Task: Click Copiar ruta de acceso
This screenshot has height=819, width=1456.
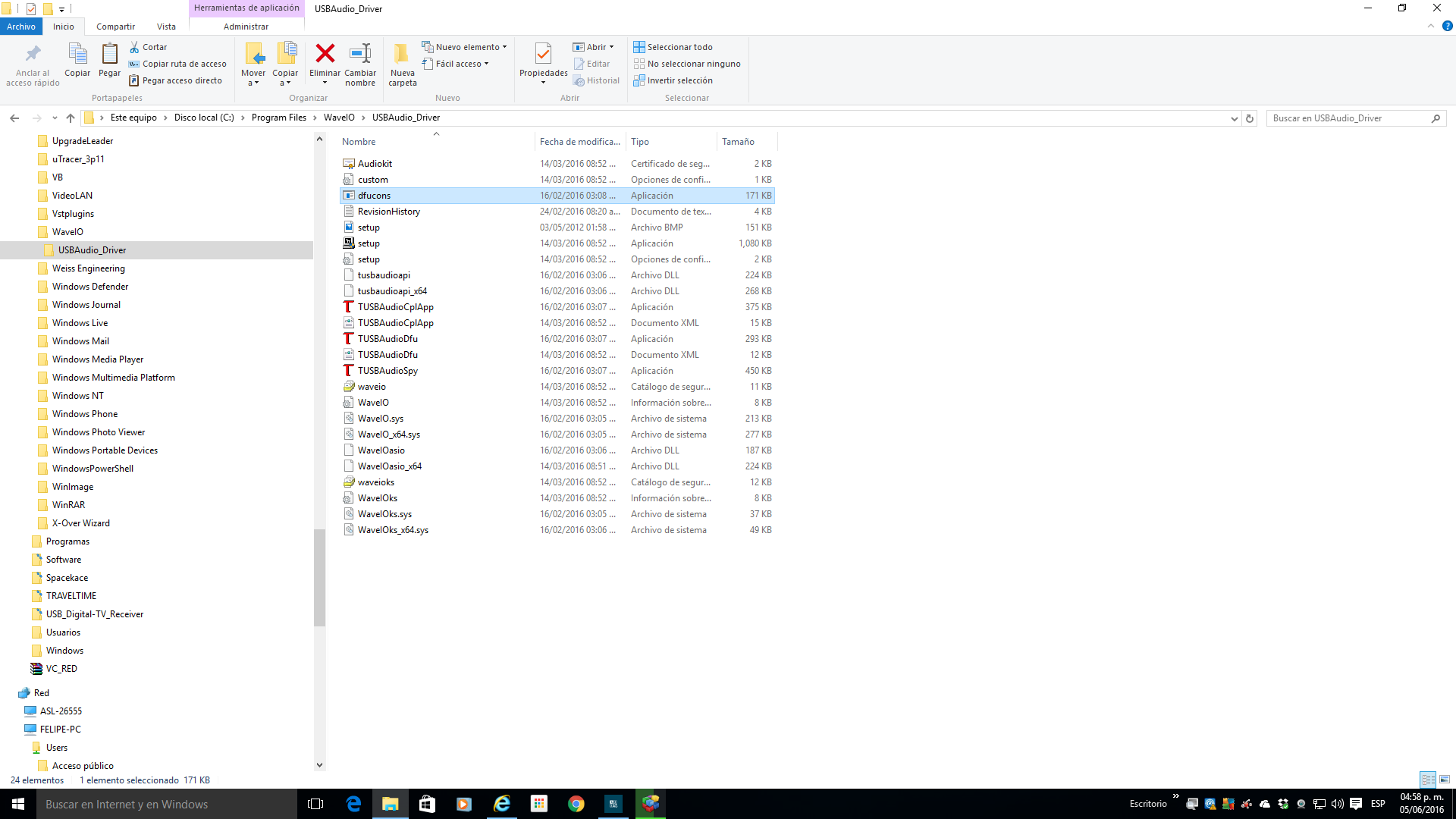Action: pos(177,64)
